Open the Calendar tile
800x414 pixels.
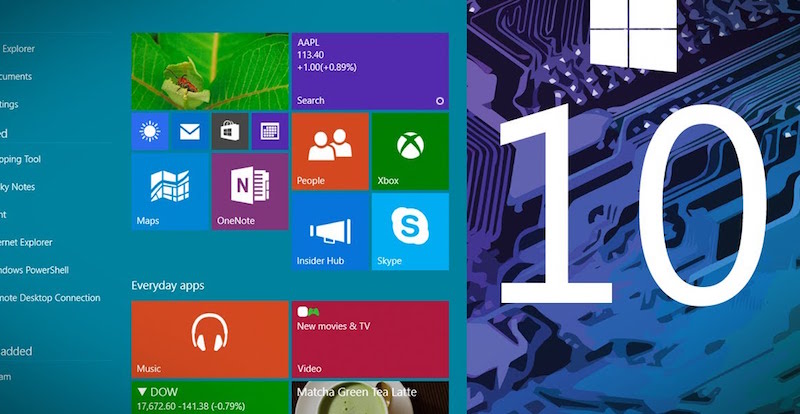point(270,132)
